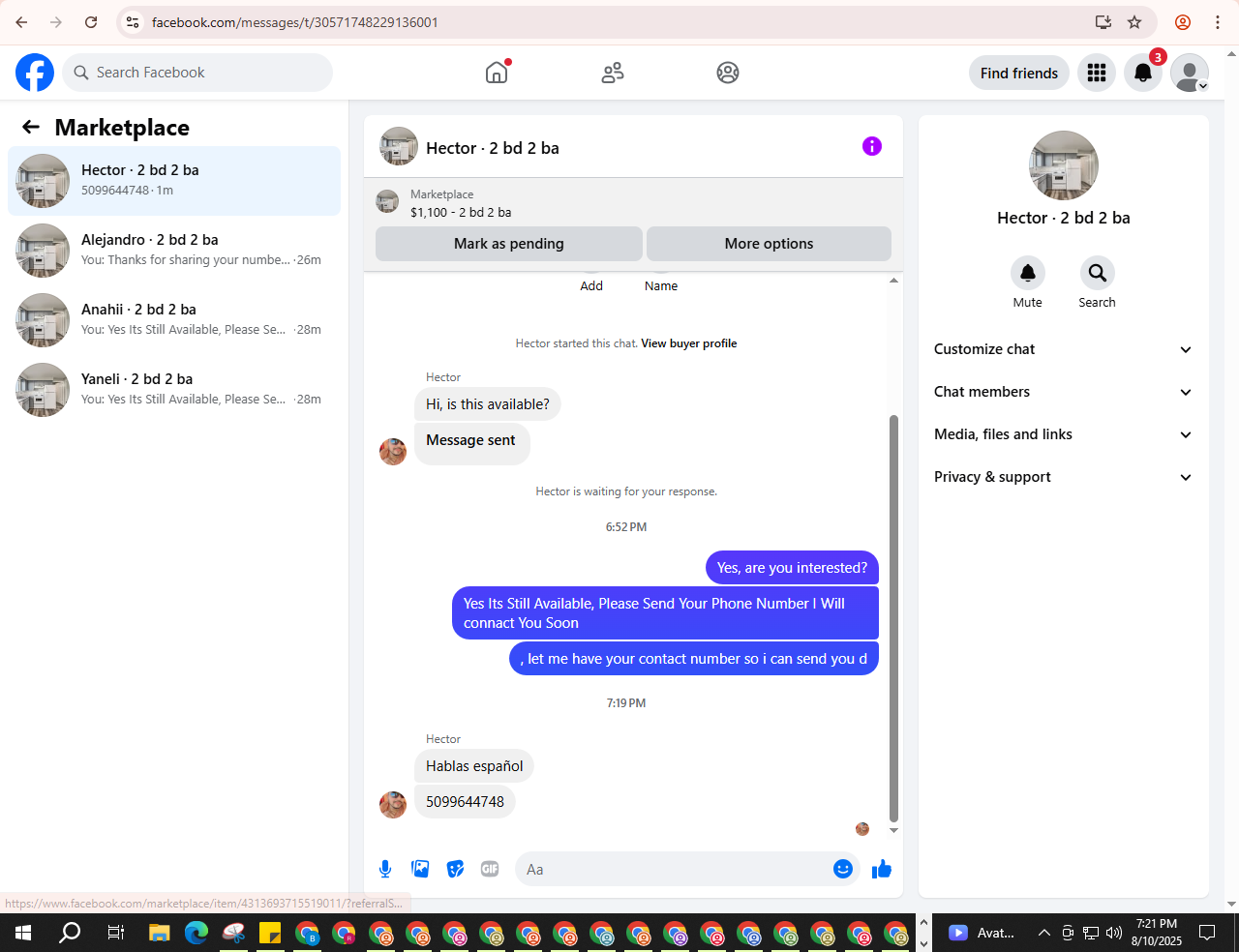Go back in browser history

[21, 22]
